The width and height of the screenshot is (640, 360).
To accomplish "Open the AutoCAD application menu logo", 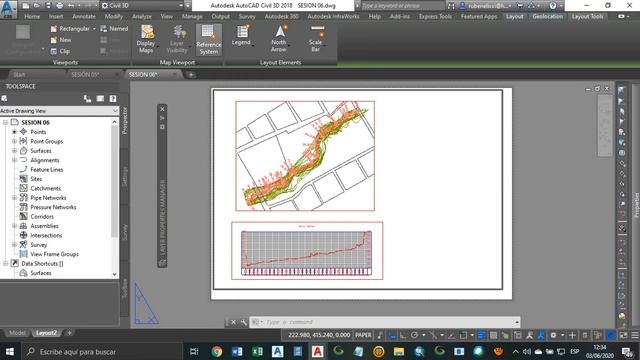I will pyautogui.click(x=9, y=9).
